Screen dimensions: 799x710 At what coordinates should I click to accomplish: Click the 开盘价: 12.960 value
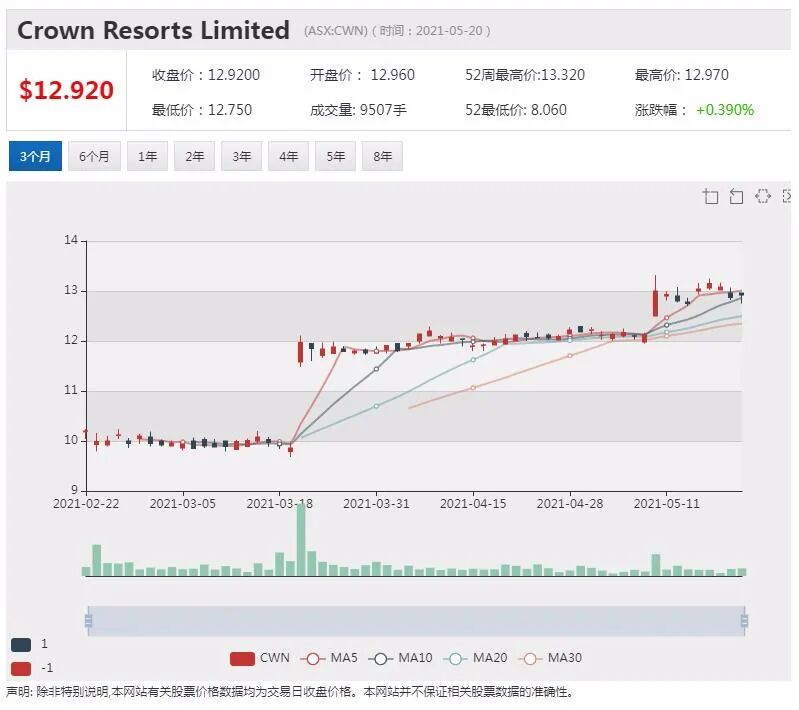coord(362,75)
